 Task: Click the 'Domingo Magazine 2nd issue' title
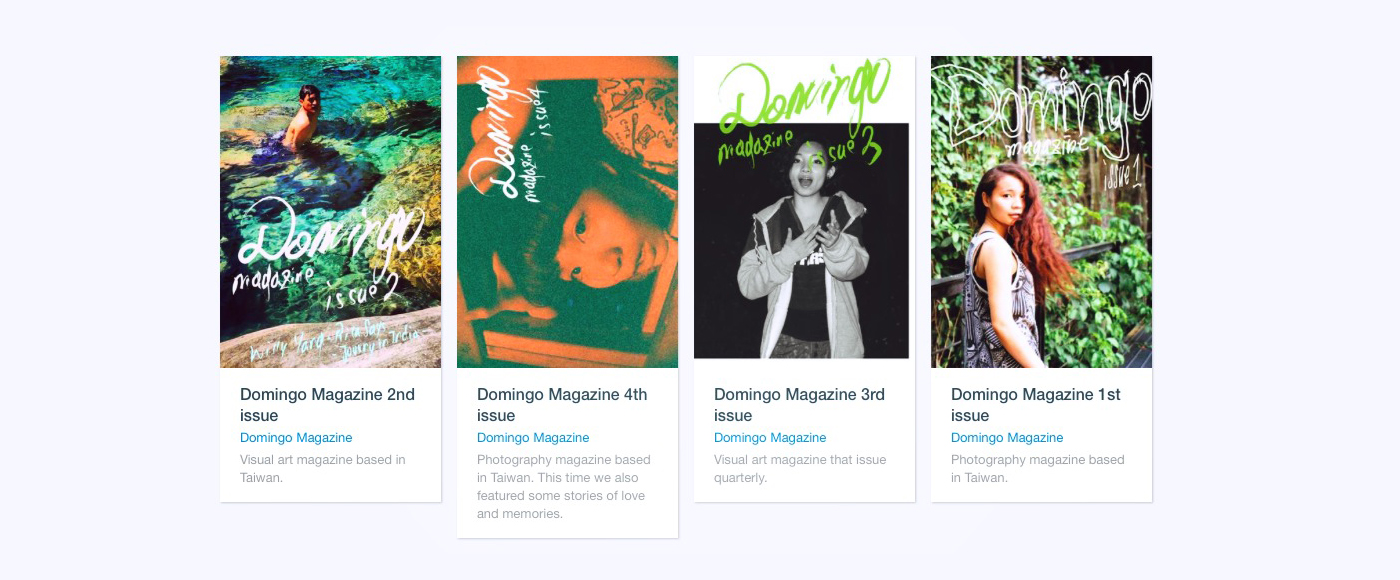pyautogui.click(x=327, y=405)
